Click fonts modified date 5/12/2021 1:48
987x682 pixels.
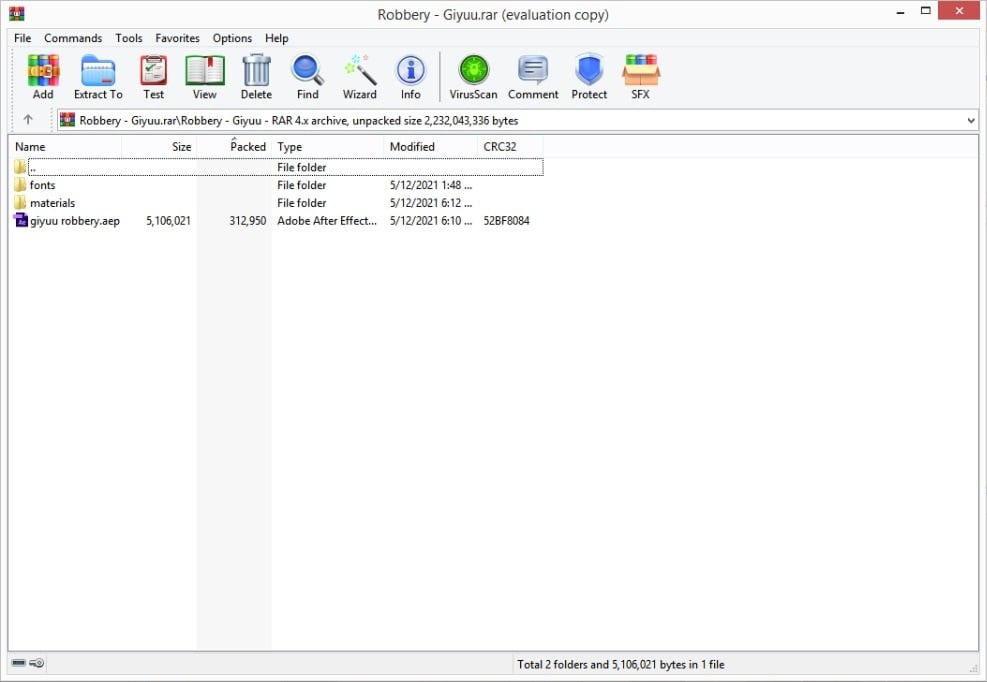(431, 185)
